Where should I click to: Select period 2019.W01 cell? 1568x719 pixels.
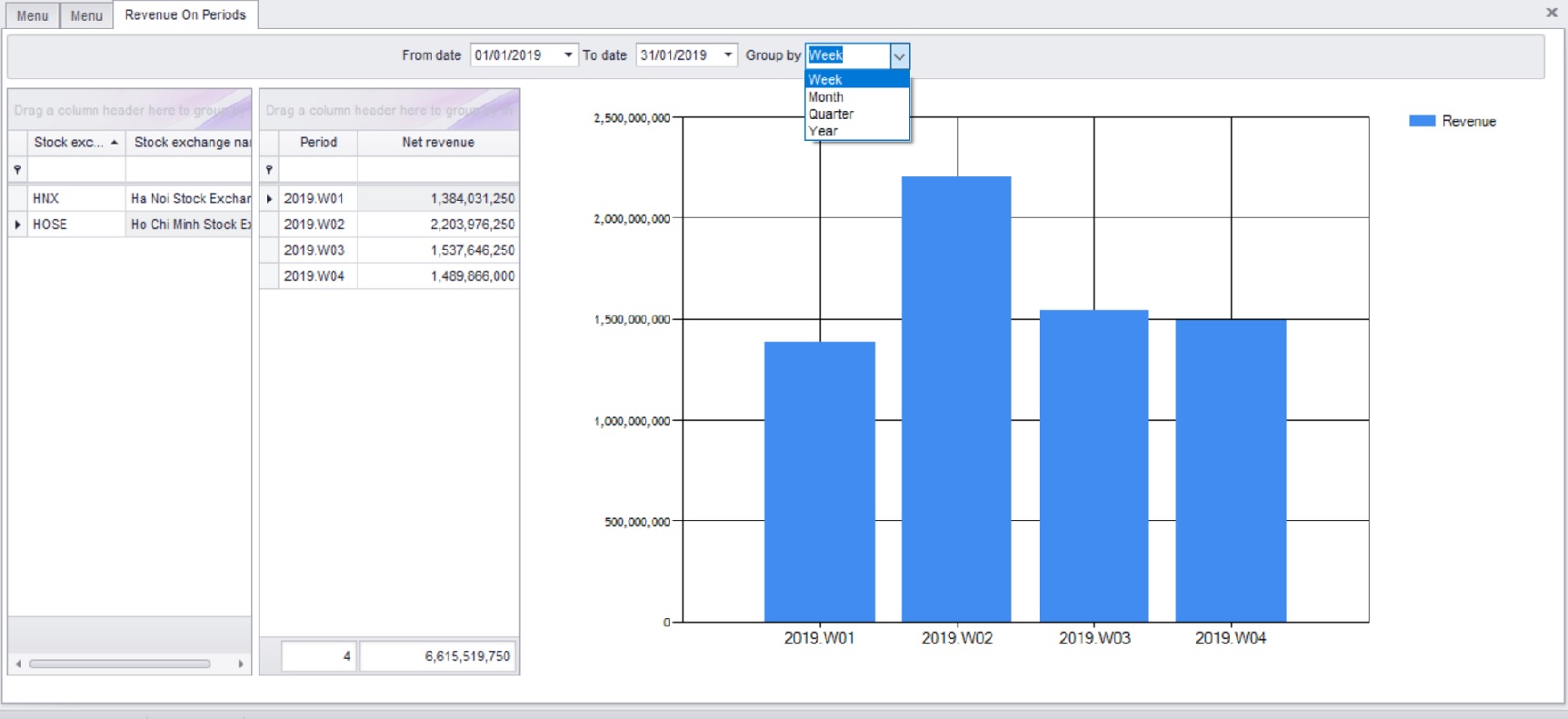click(318, 198)
